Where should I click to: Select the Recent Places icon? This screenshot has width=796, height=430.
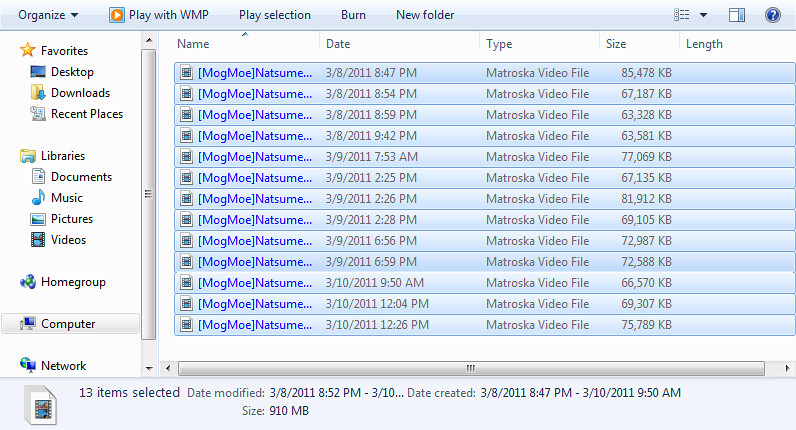point(38,114)
